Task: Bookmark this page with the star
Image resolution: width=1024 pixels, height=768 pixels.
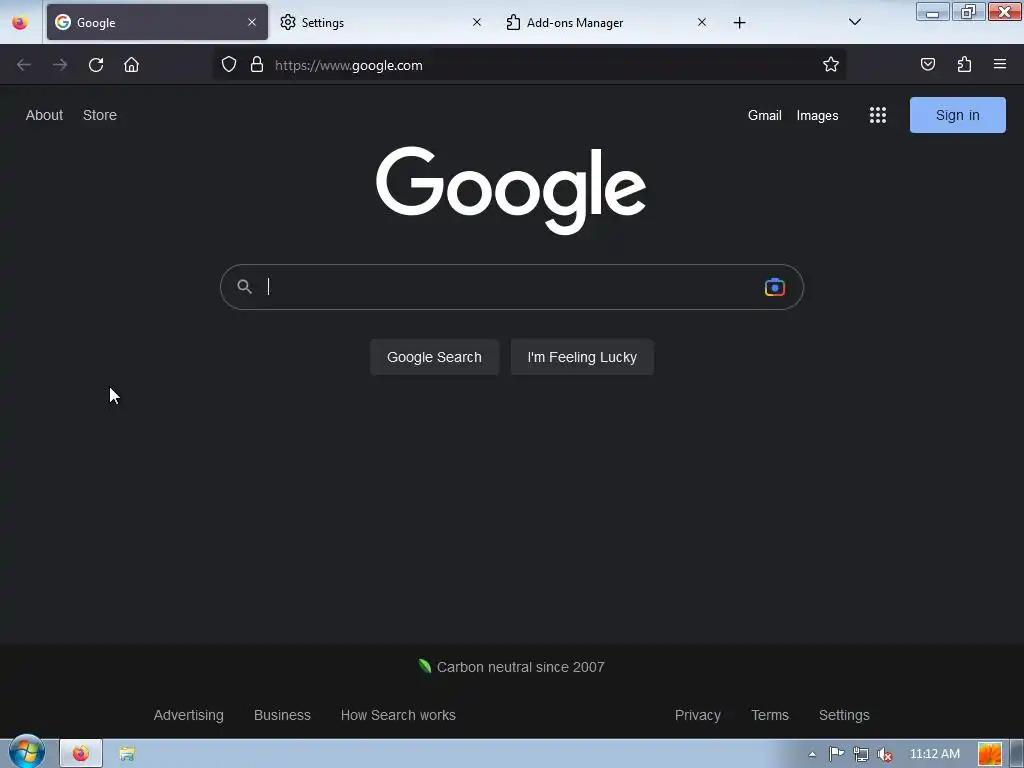Action: (x=831, y=65)
